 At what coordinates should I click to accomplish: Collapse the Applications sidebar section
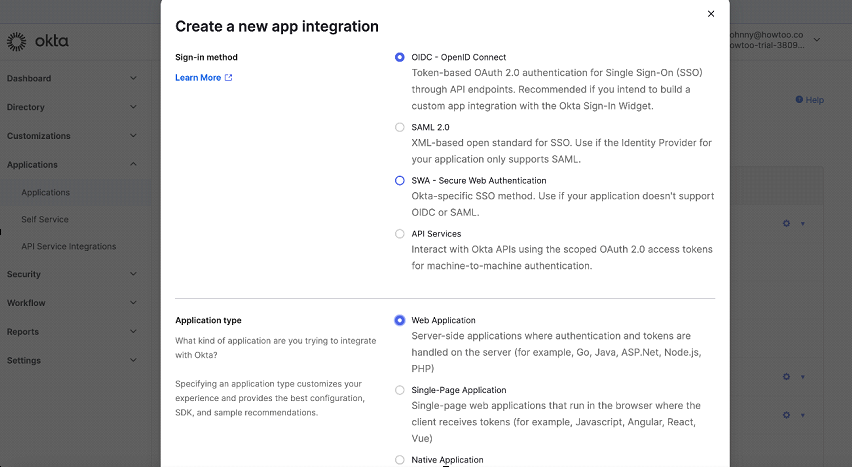click(x=133, y=165)
